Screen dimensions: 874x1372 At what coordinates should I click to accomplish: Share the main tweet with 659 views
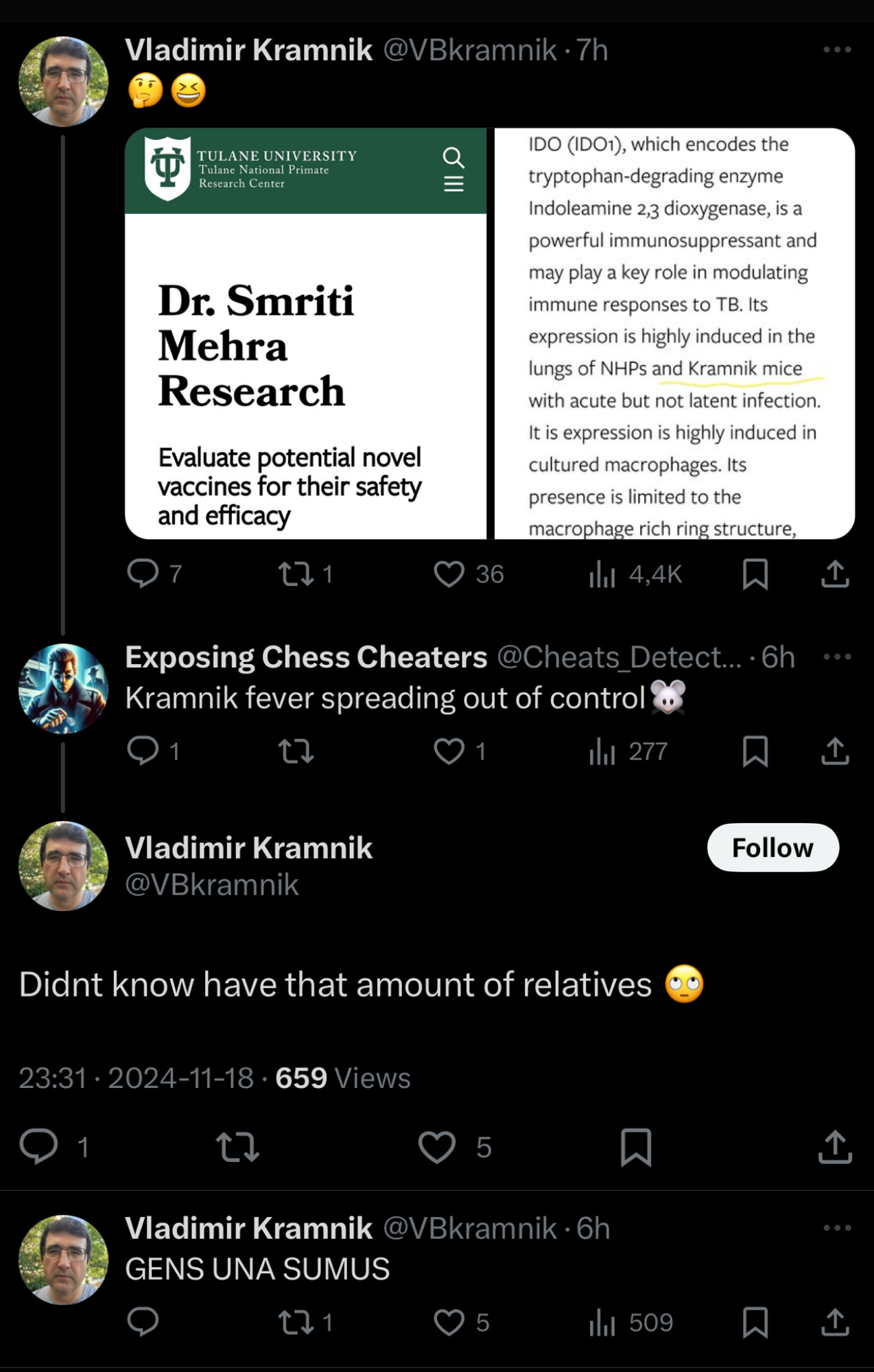coord(835,1146)
